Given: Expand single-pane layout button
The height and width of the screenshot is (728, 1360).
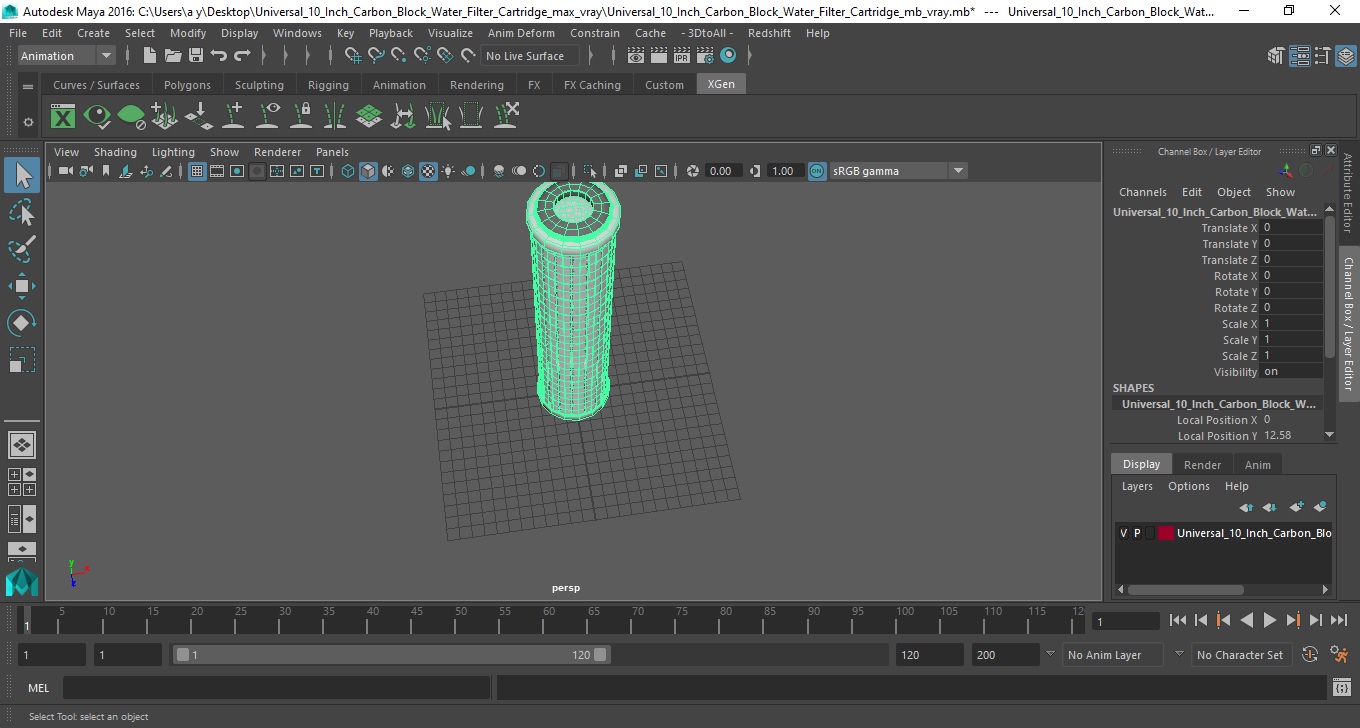Looking at the screenshot, I should [x=22, y=445].
